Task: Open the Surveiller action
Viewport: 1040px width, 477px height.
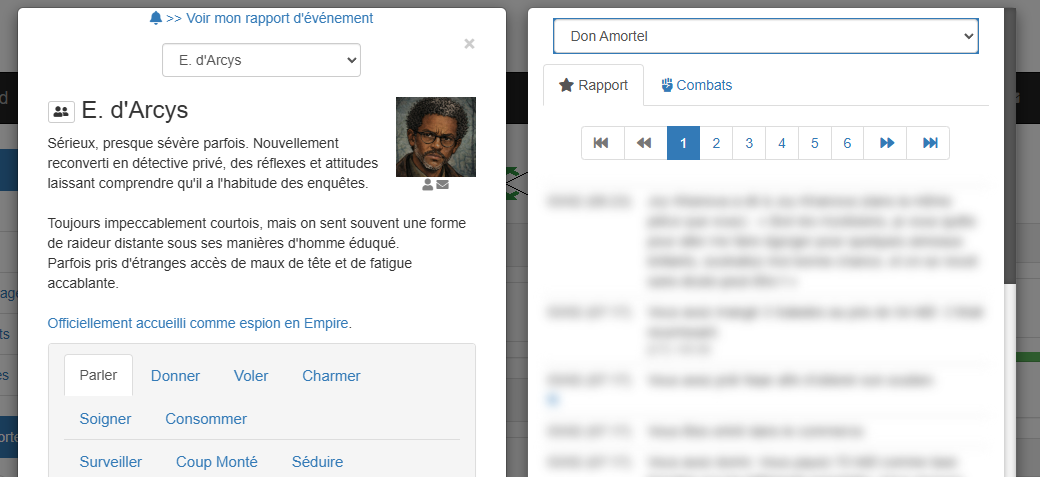Action: coord(110,462)
